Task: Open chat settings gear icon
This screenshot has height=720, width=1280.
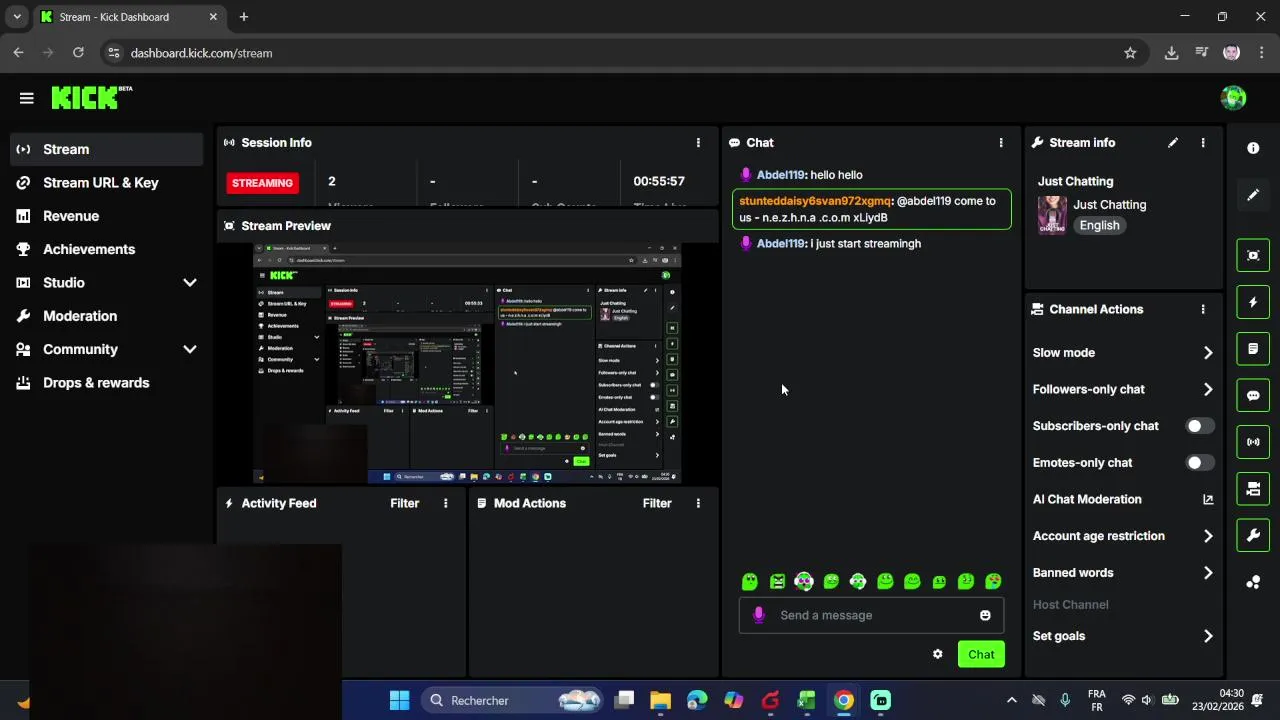Action: pyautogui.click(x=938, y=654)
